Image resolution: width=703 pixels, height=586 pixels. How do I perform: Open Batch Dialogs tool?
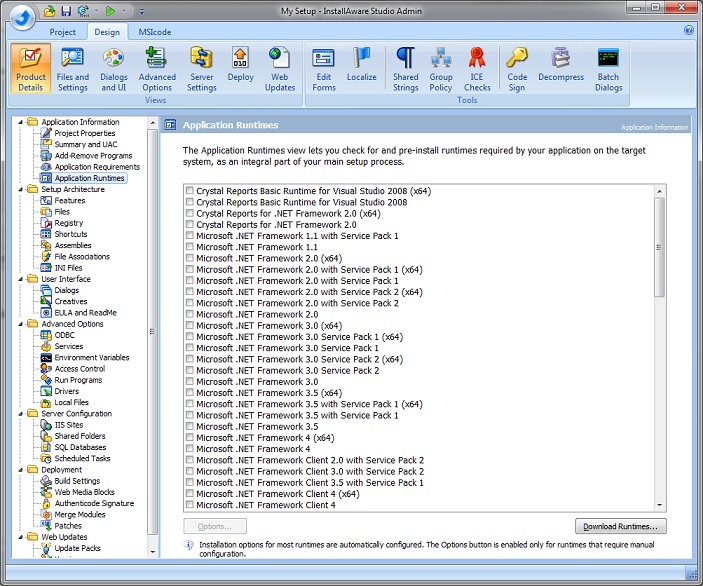click(x=608, y=69)
